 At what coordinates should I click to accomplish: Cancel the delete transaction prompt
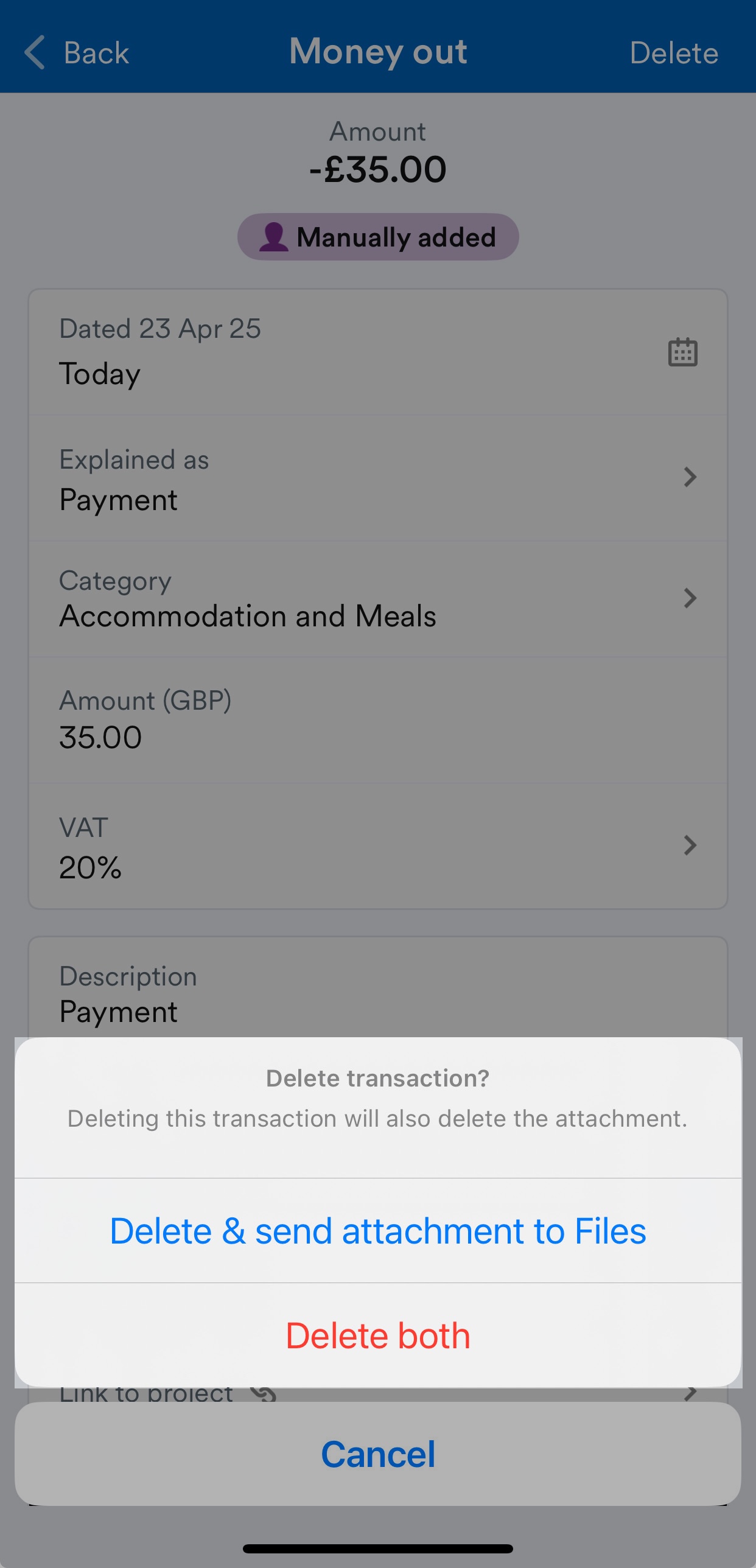pyautogui.click(x=378, y=1454)
